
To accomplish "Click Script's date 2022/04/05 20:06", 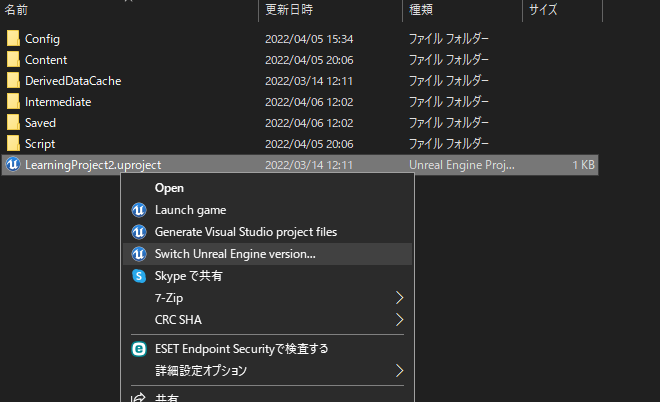I will click(309, 144).
